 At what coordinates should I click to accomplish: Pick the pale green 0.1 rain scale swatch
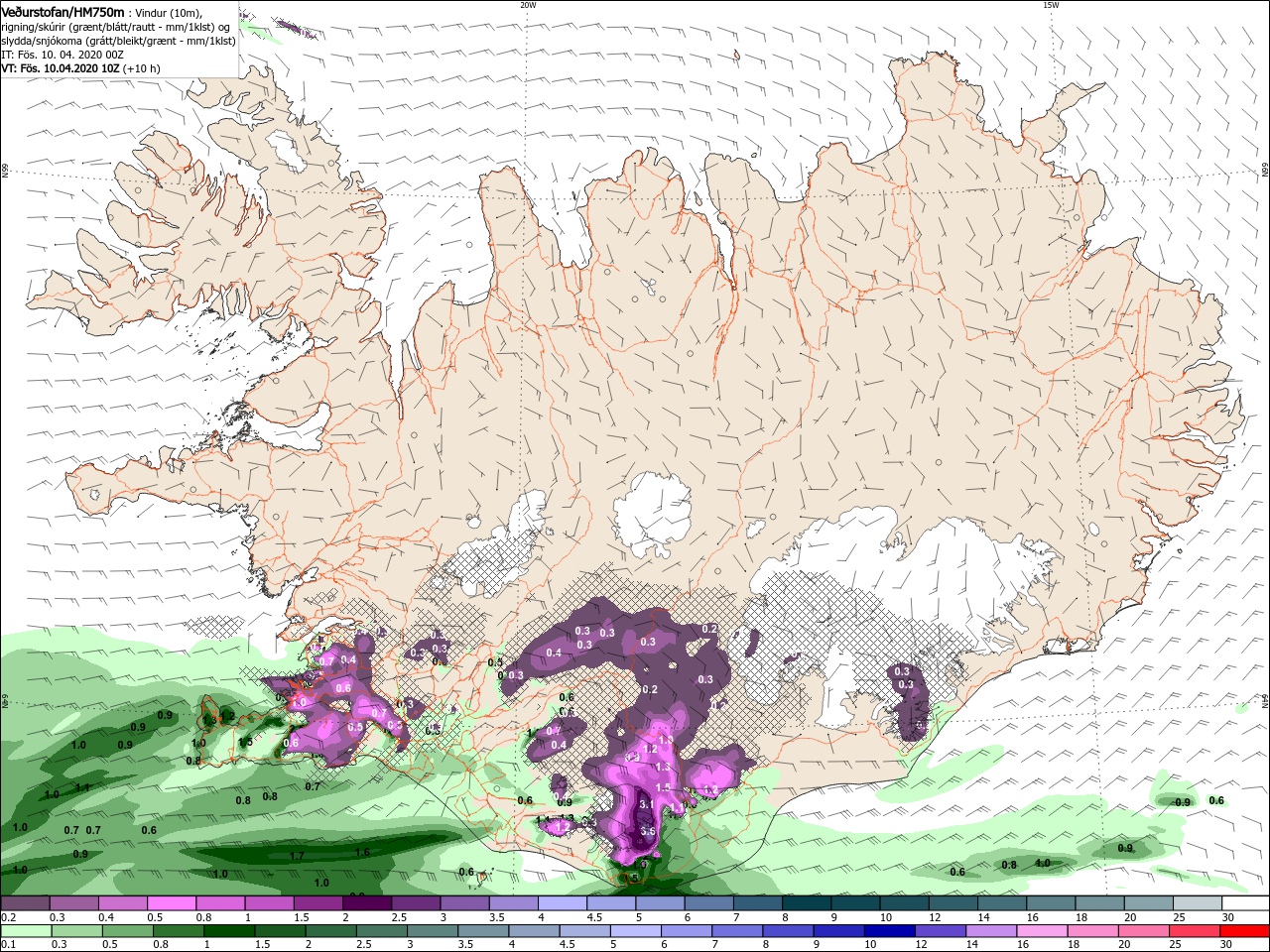pos(25,931)
